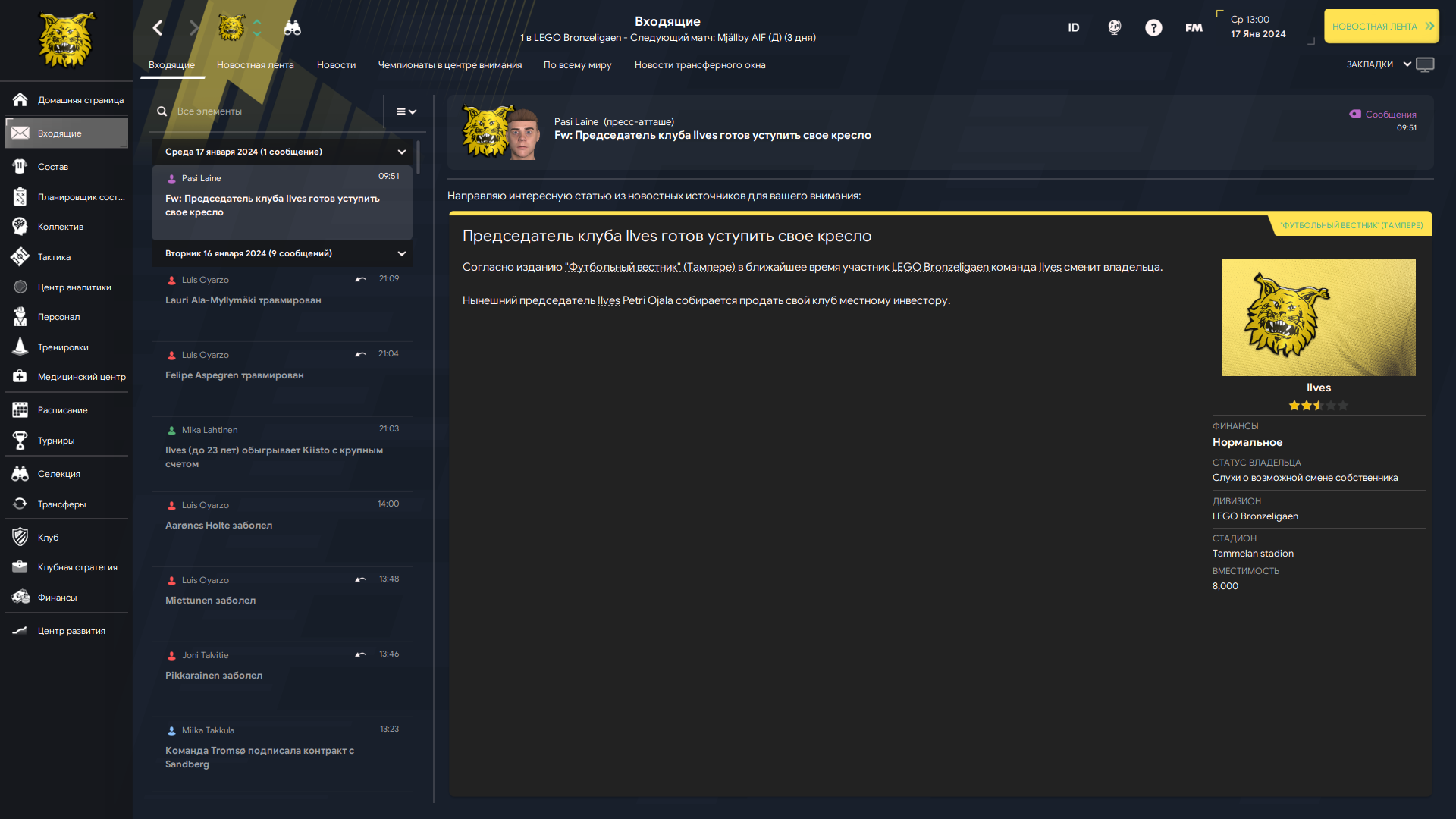Open the scouting binoculars icon in top bar

click(x=292, y=28)
